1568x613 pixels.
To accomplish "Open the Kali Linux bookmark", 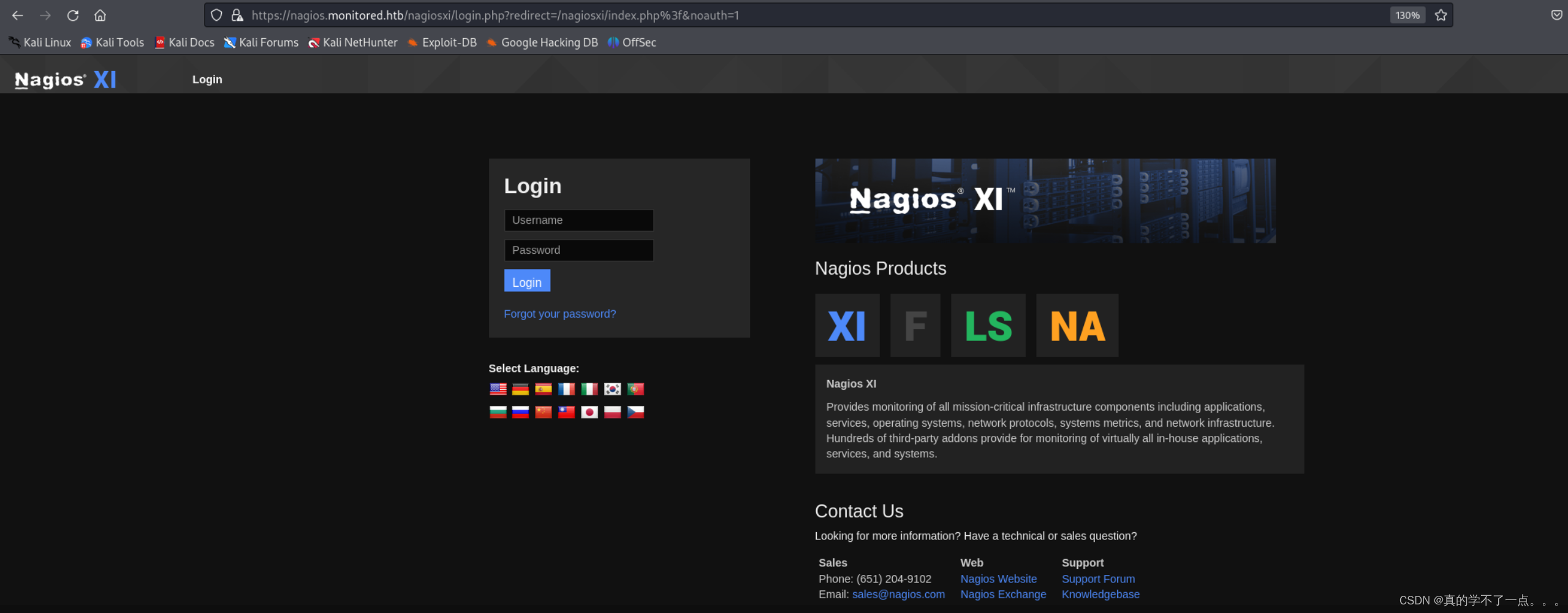I will [x=40, y=42].
